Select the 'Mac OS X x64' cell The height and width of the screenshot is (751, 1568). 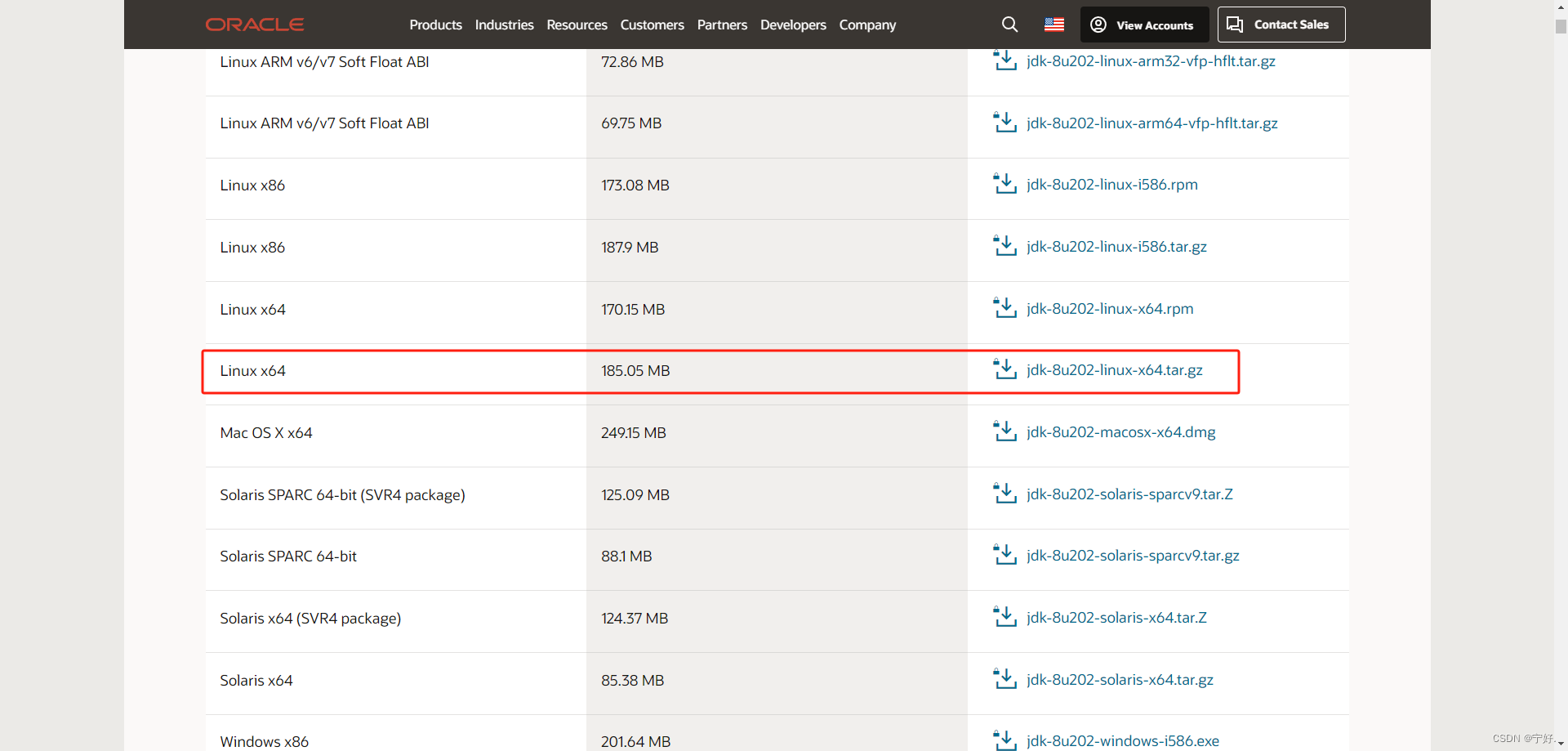click(396, 436)
